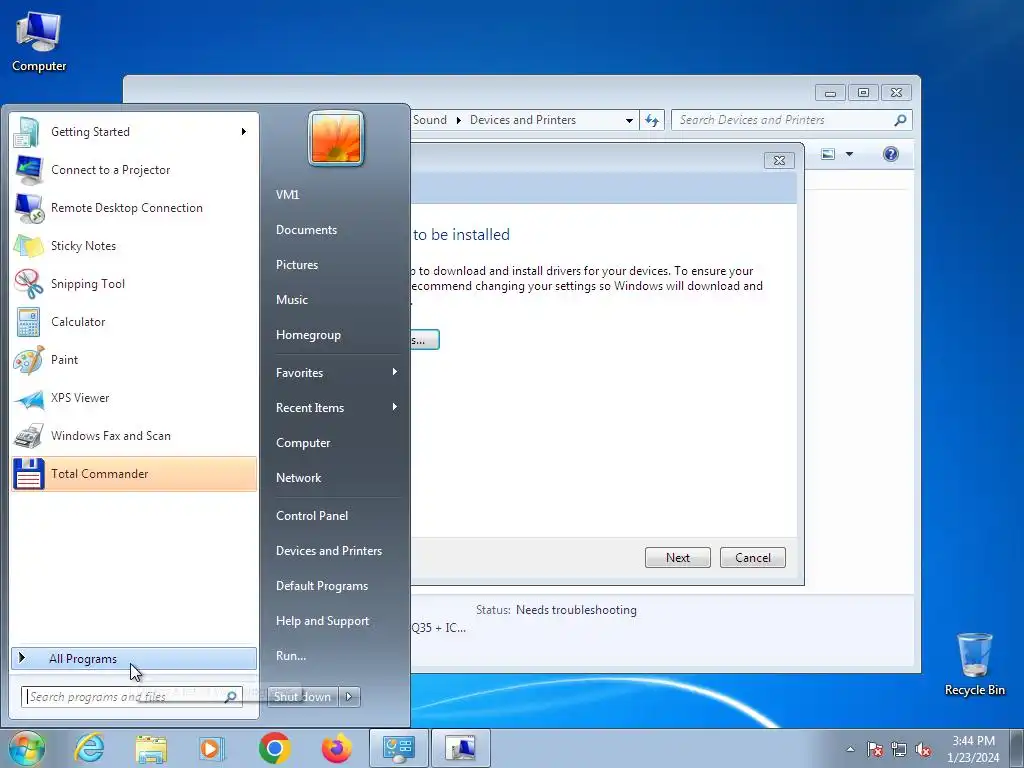Image resolution: width=1024 pixels, height=768 pixels.
Task: Click the help question mark icon
Action: [891, 154]
